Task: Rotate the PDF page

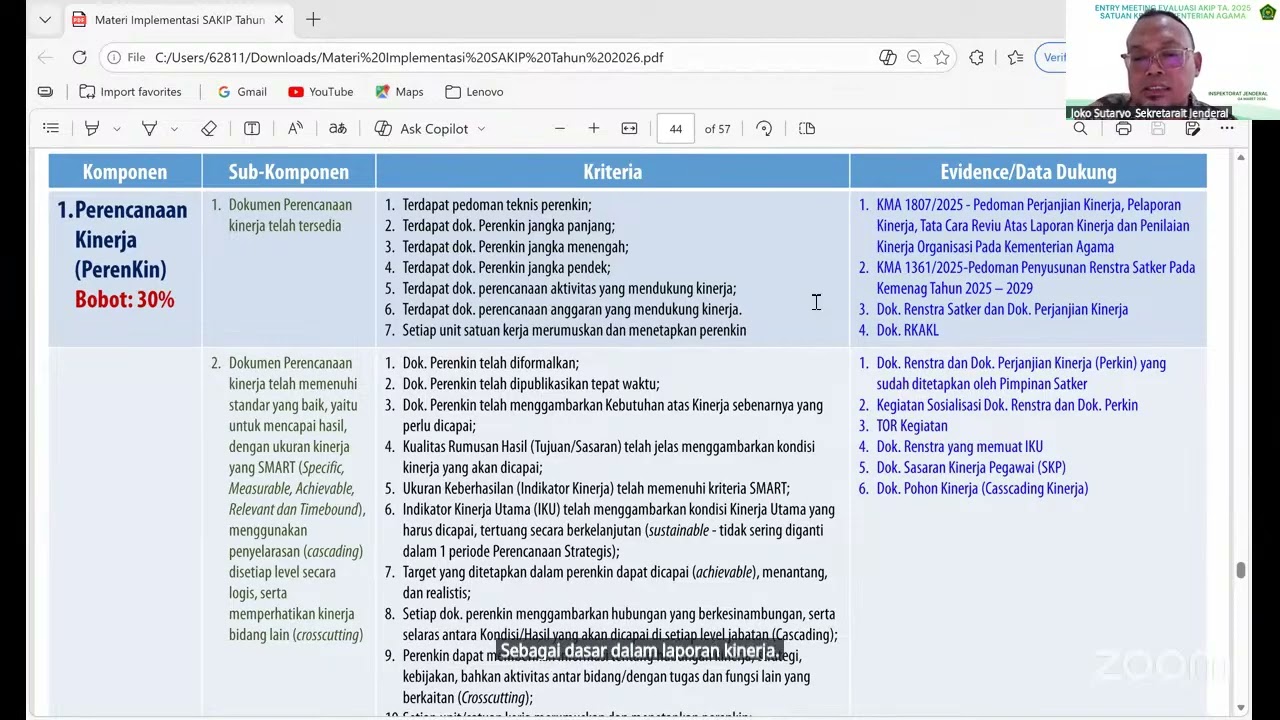Action: (x=764, y=128)
